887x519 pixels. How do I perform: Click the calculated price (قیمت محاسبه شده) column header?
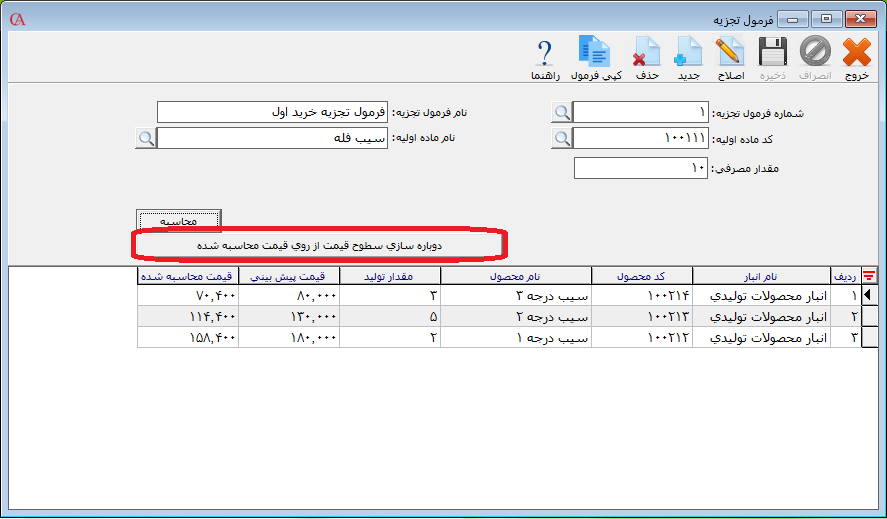[x=187, y=276]
